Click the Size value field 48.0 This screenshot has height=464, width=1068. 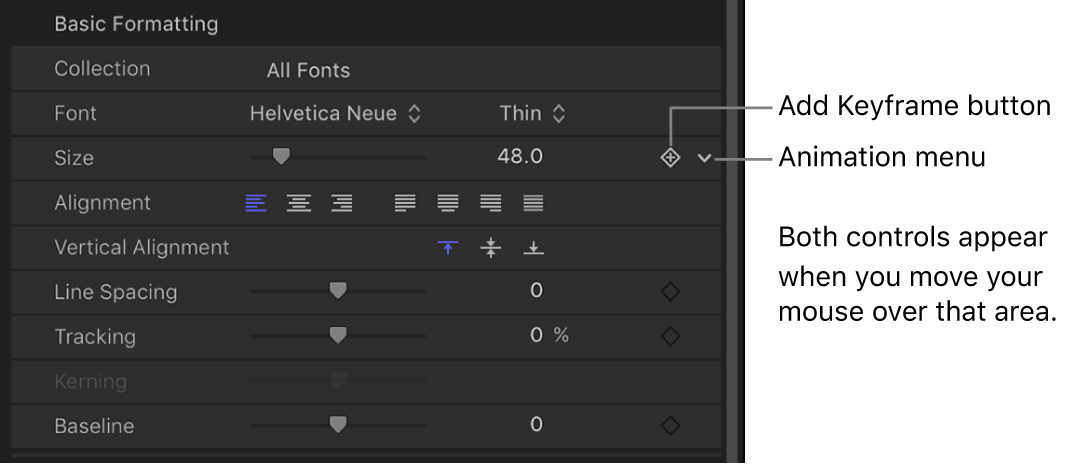pos(520,157)
